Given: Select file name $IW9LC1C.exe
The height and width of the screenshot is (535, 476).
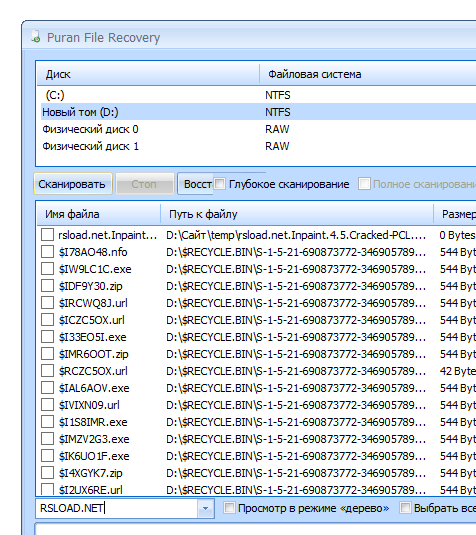Looking at the screenshot, I should pos(95,269).
